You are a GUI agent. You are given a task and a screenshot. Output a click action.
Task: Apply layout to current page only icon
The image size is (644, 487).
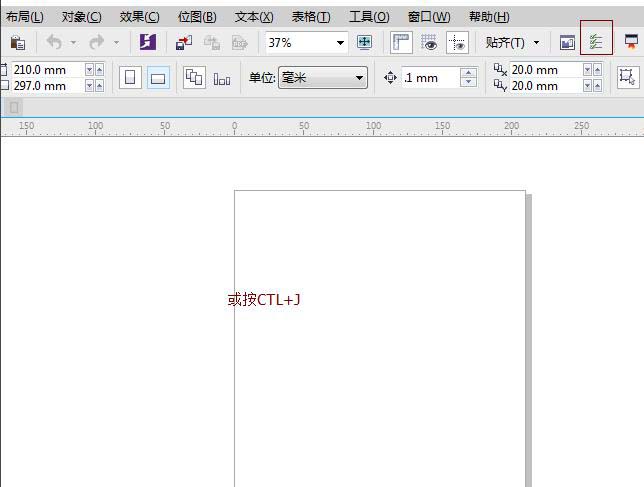222,78
